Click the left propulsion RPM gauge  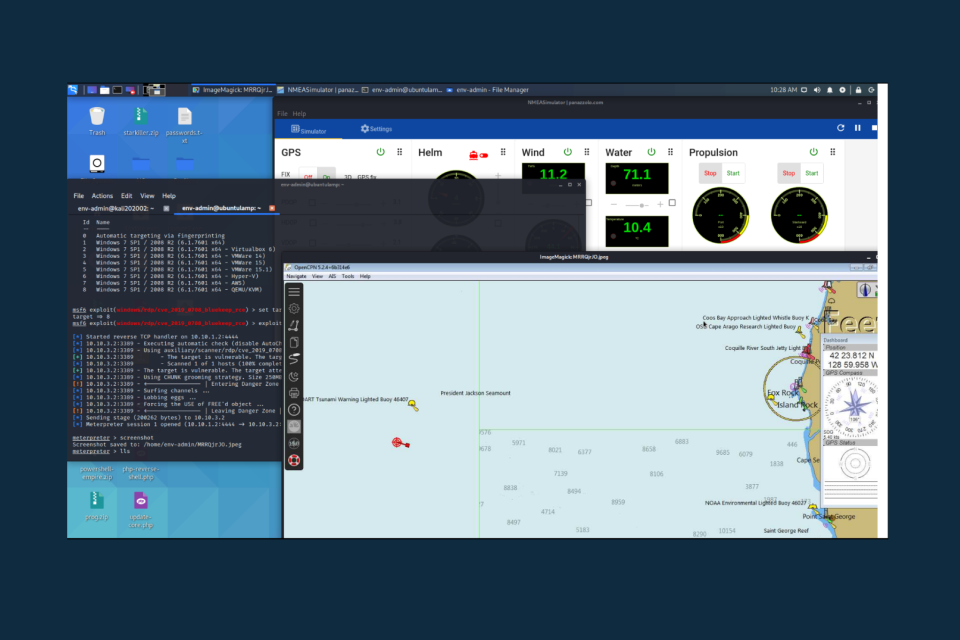point(721,216)
